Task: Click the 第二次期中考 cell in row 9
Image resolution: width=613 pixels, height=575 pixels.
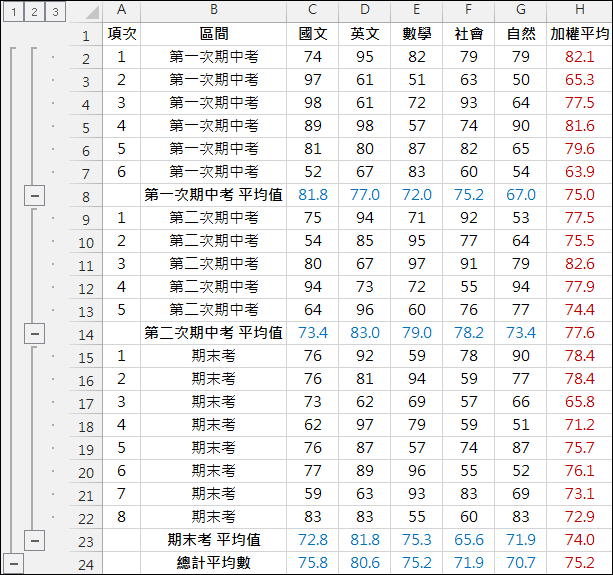Action: point(213,218)
